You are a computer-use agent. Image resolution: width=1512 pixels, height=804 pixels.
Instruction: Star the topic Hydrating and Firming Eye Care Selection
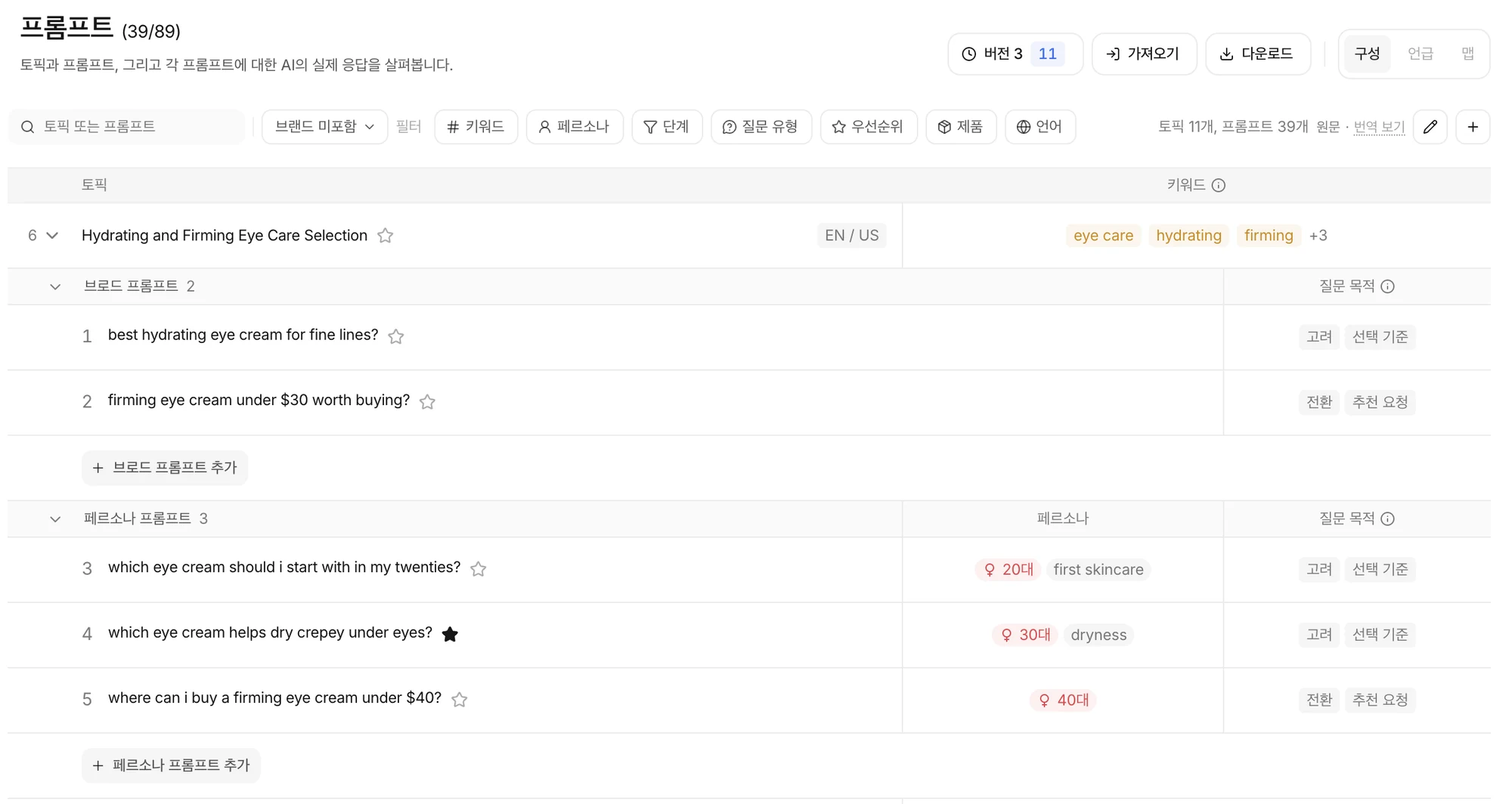click(386, 236)
